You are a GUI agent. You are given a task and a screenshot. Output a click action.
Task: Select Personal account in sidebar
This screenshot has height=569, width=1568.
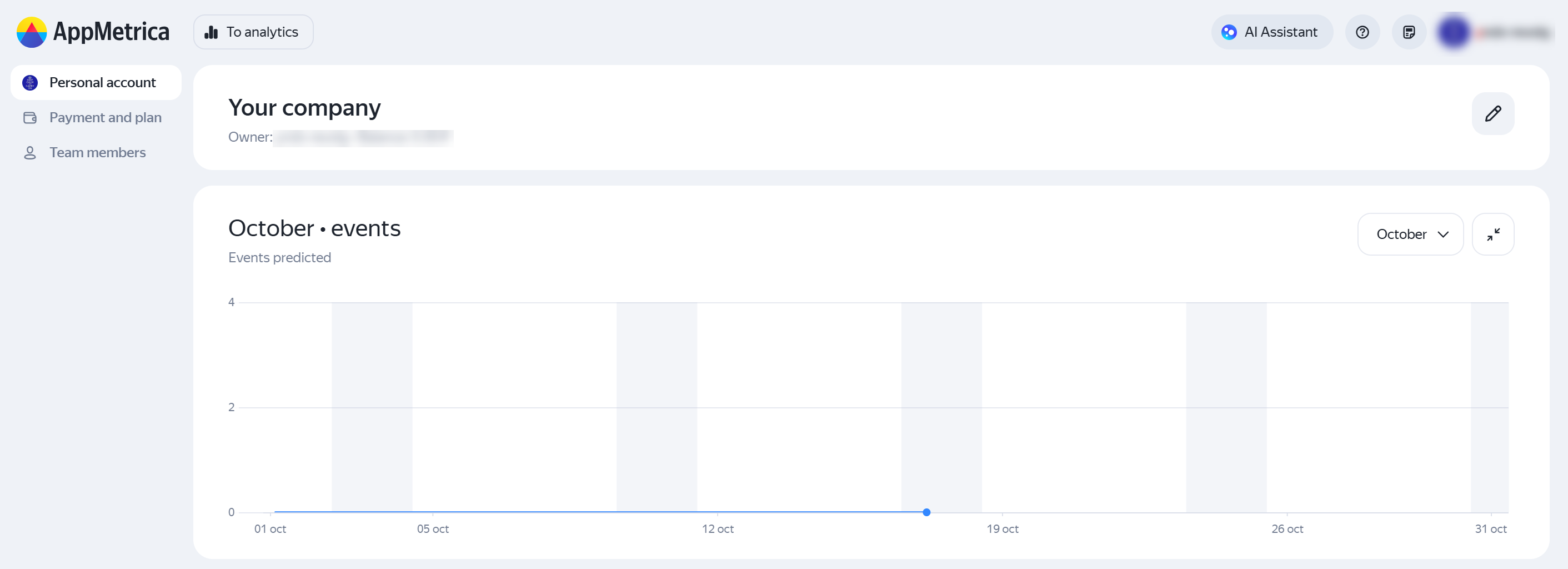tap(96, 82)
